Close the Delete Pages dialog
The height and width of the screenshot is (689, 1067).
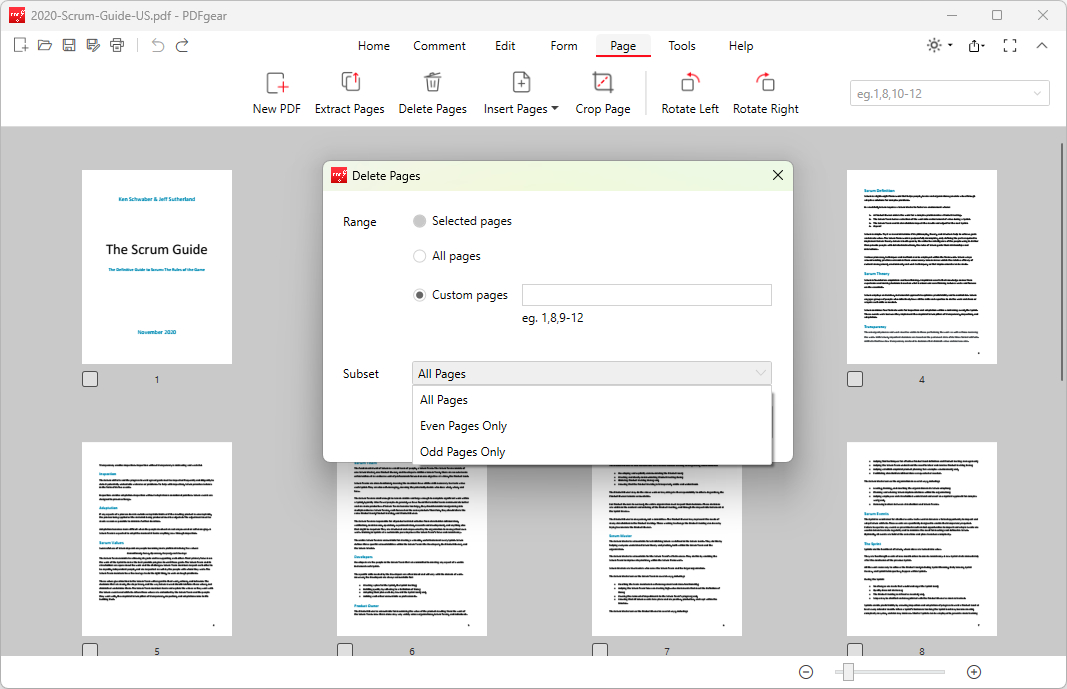(x=777, y=174)
